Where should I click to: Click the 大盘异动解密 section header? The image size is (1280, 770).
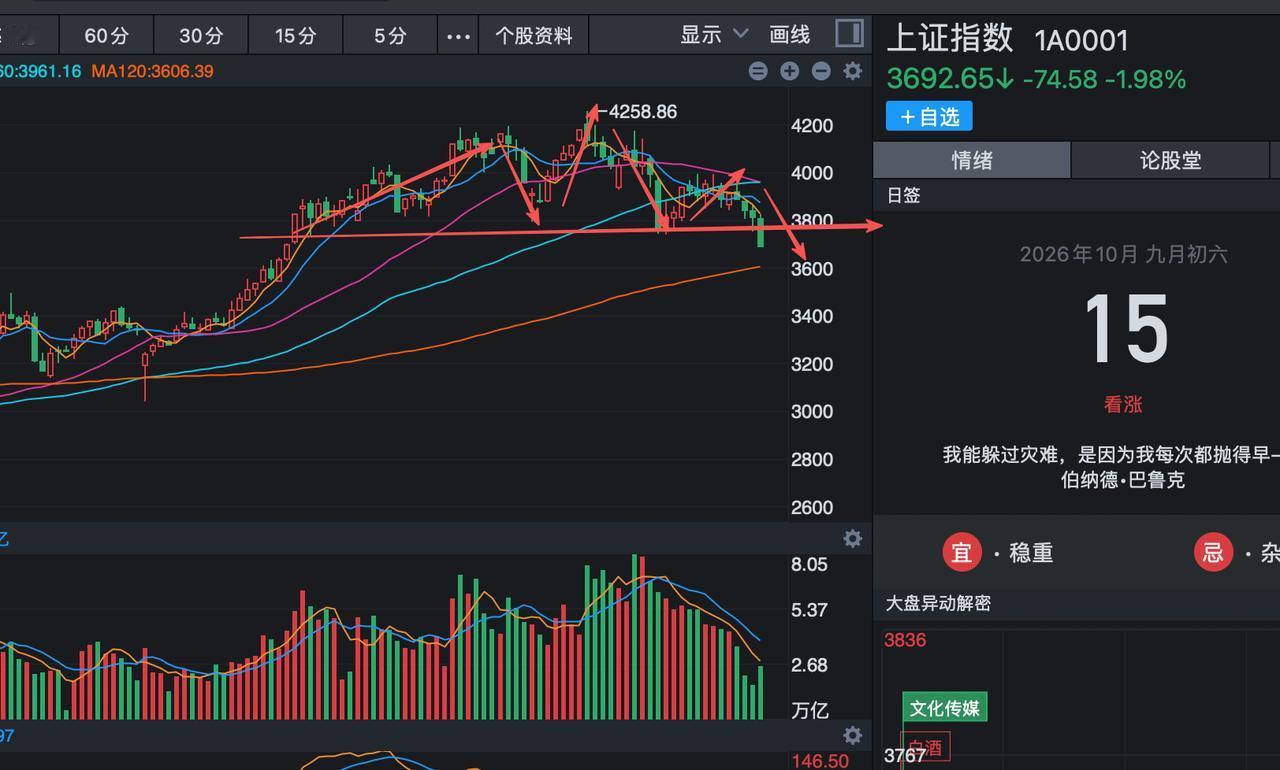[938, 603]
